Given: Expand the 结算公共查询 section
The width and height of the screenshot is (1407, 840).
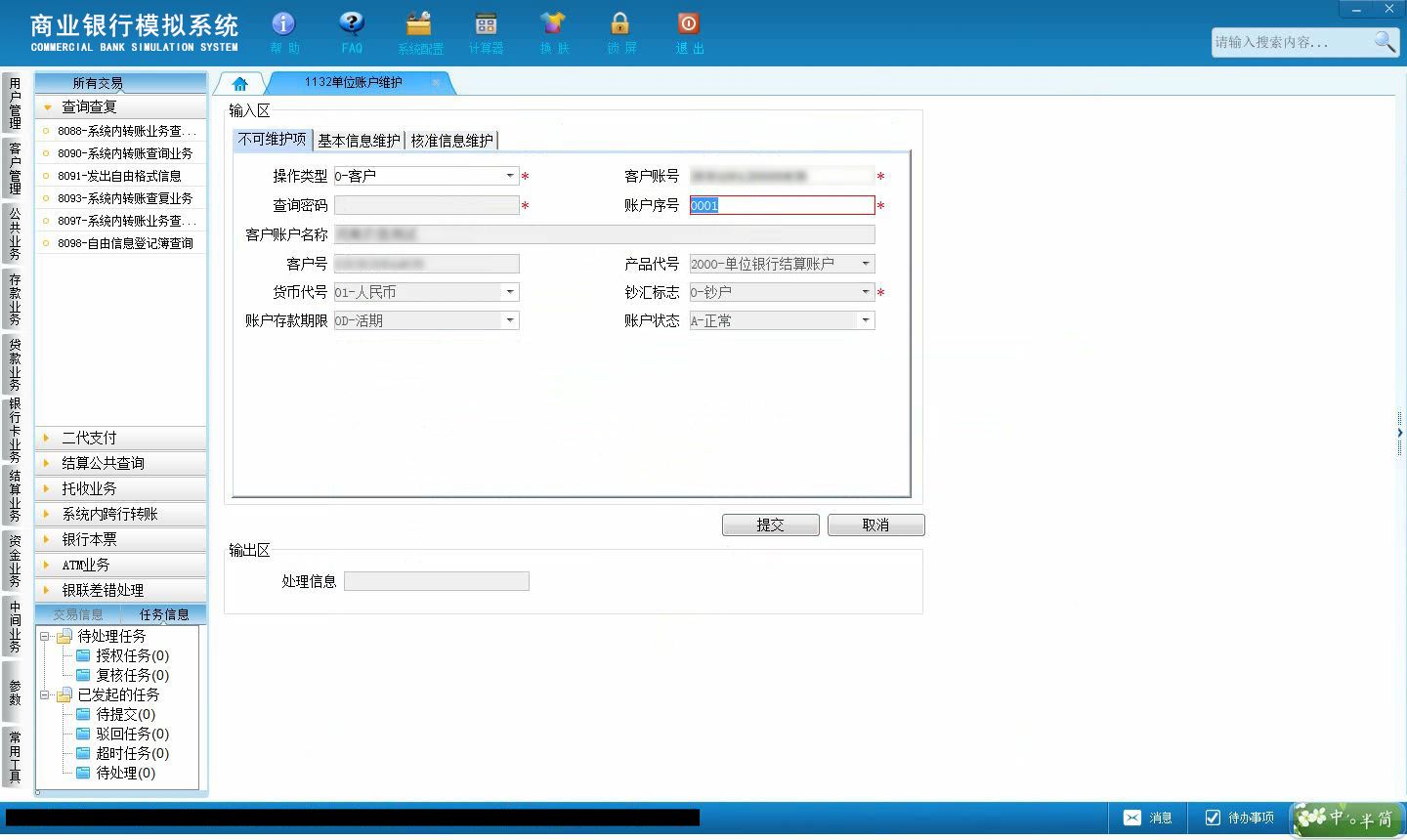Looking at the screenshot, I should [120, 463].
